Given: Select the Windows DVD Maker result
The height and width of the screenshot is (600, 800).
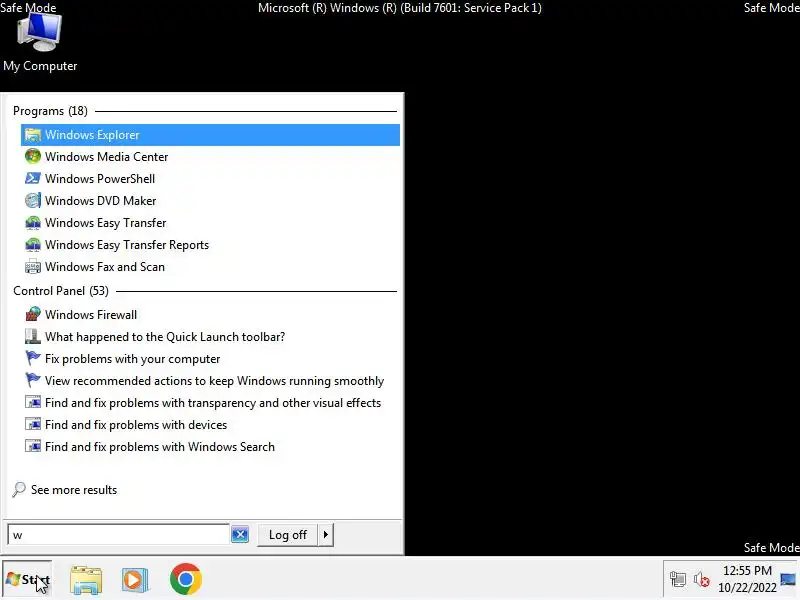Looking at the screenshot, I should coord(210,201).
